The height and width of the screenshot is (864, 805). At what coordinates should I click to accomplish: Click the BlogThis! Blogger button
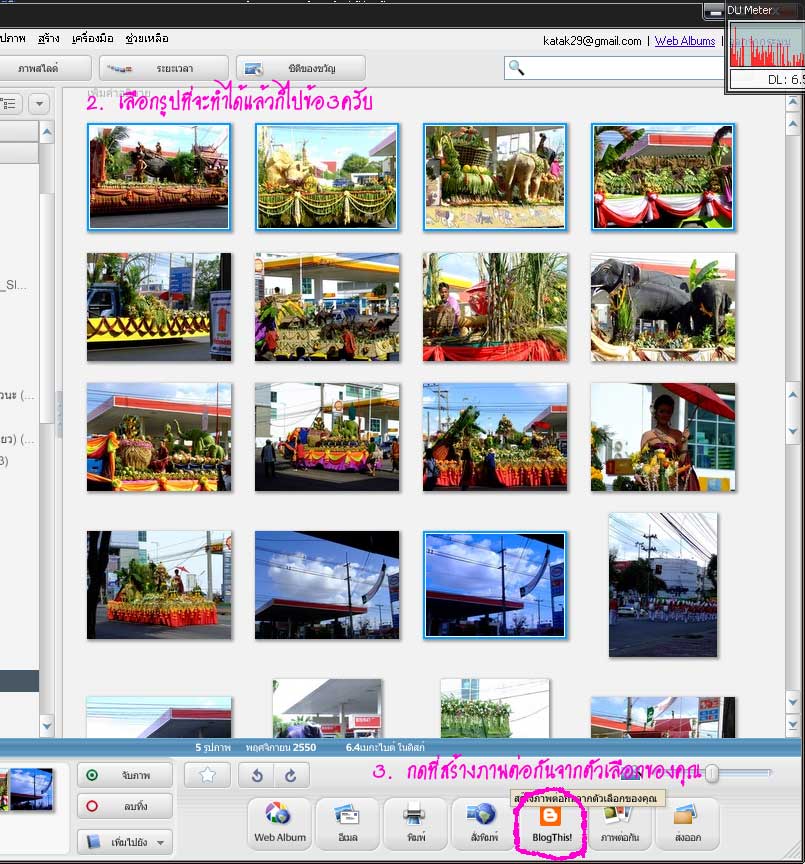pyautogui.click(x=552, y=823)
